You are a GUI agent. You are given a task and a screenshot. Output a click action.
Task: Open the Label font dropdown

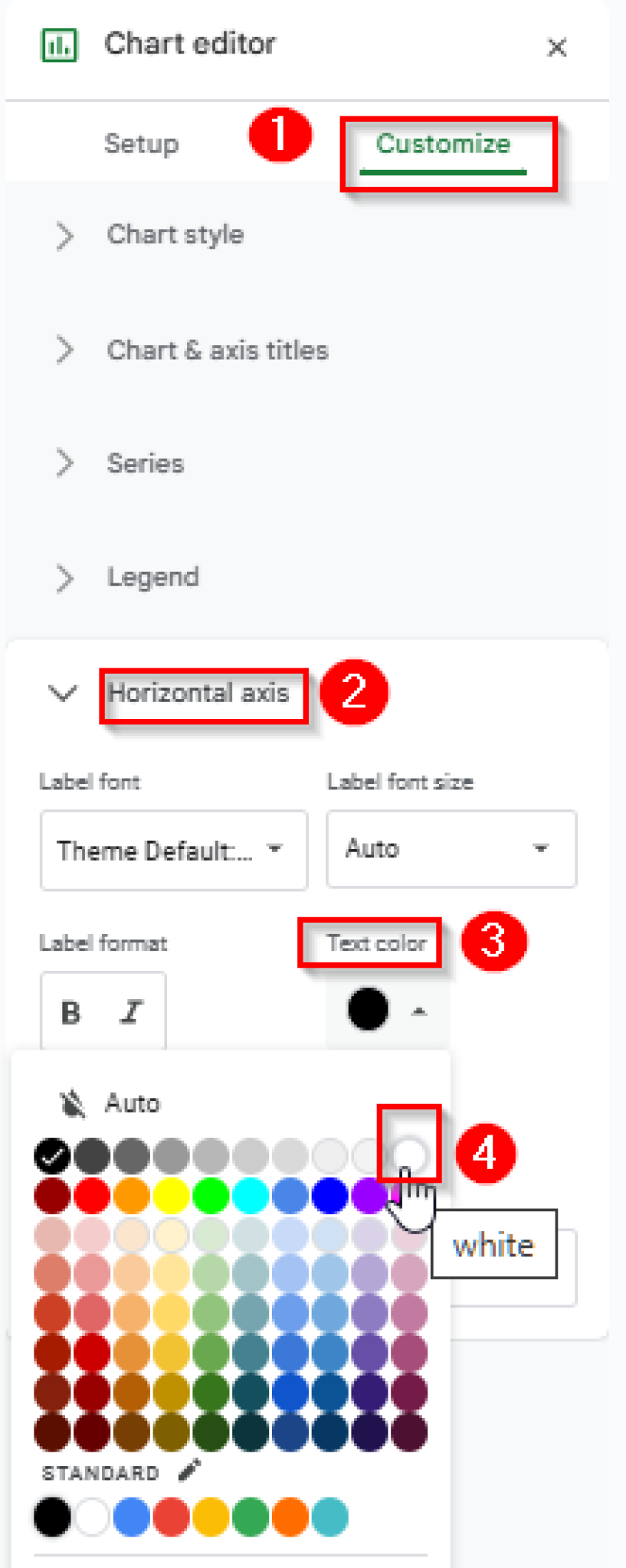[173, 850]
